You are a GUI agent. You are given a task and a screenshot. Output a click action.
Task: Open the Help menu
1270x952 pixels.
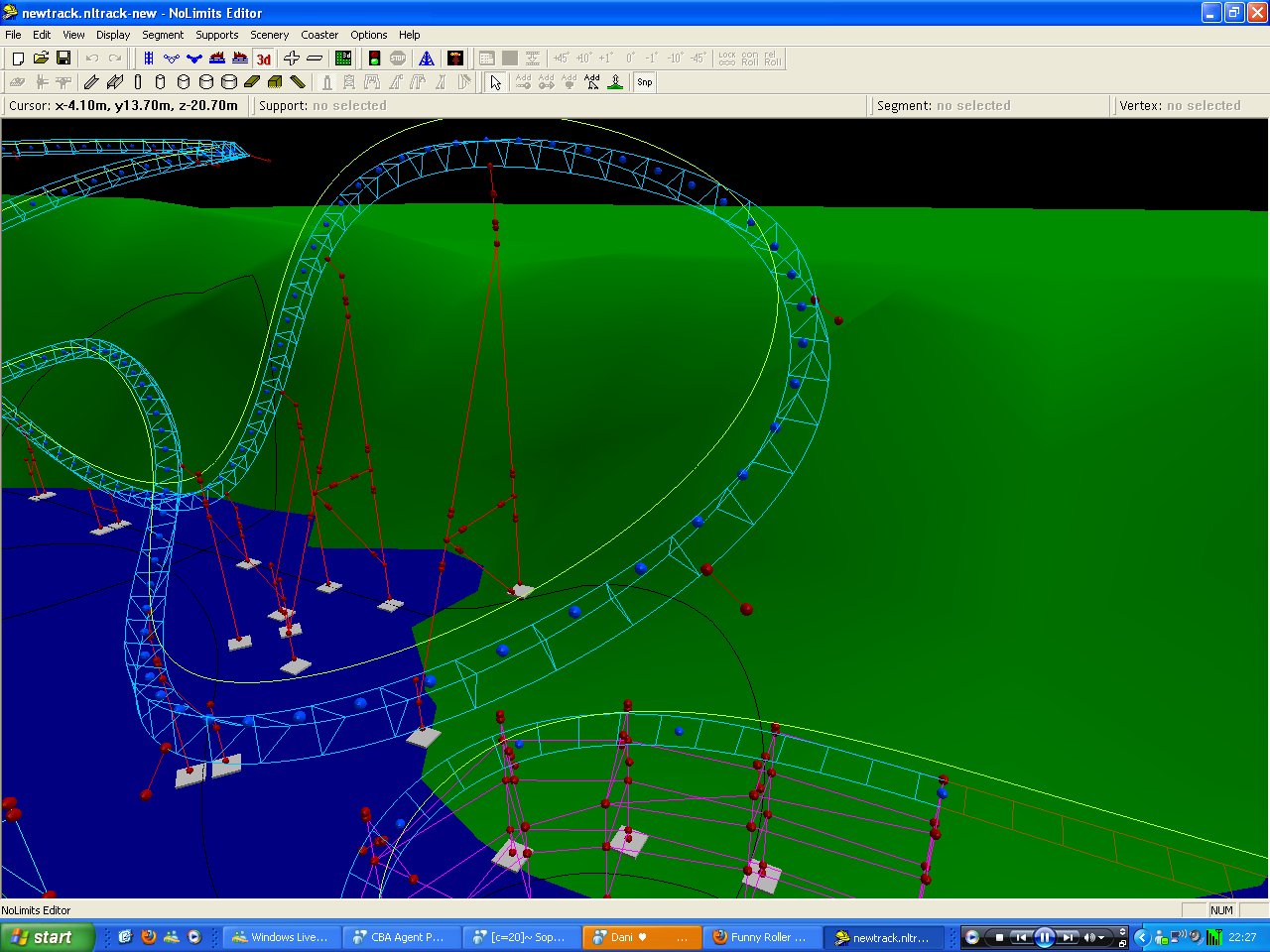[x=410, y=35]
